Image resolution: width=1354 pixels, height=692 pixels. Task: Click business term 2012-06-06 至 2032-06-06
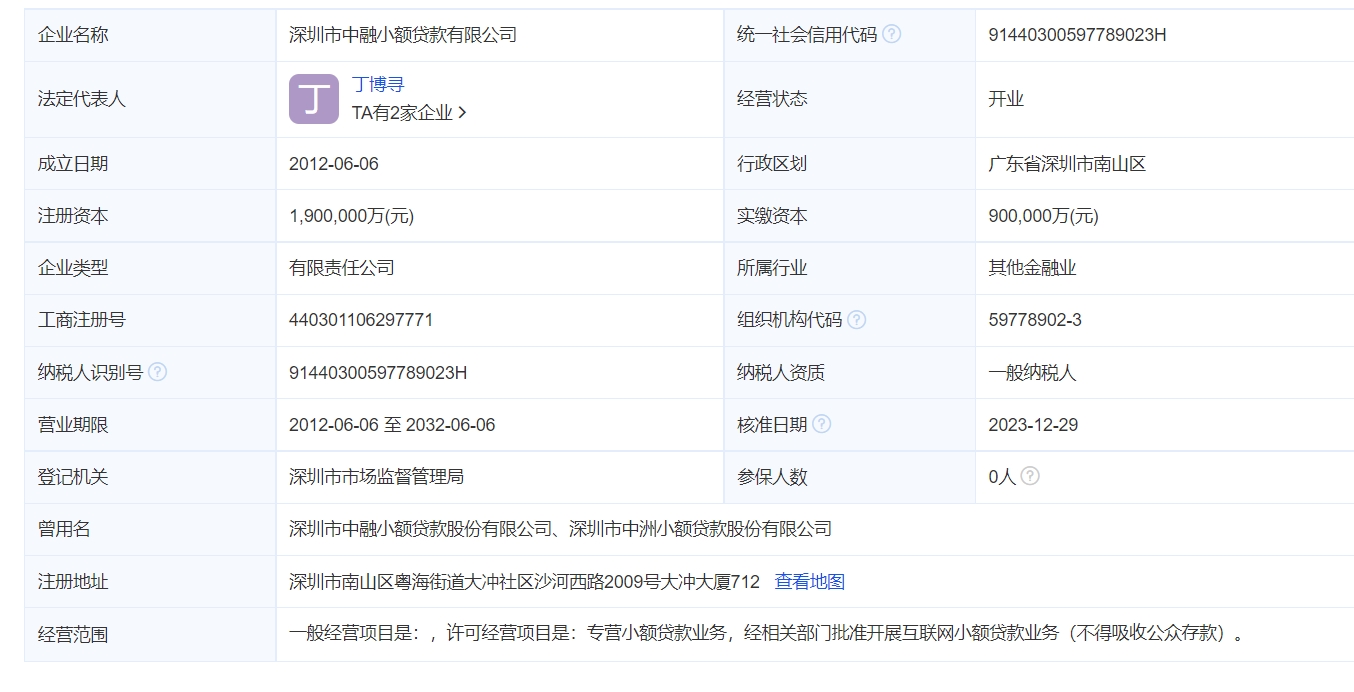coord(392,424)
